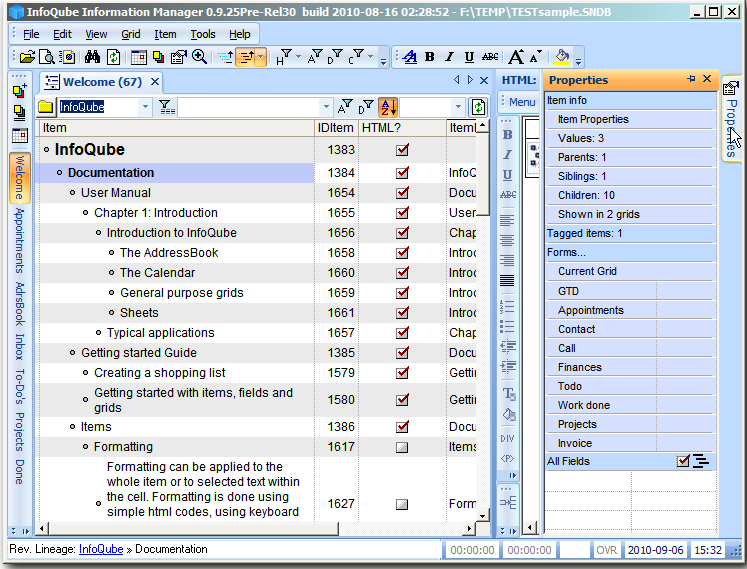Viewport: 747px width, 569px height.
Task: Open the hierarchy button dropdown arrow
Action: coord(261,57)
